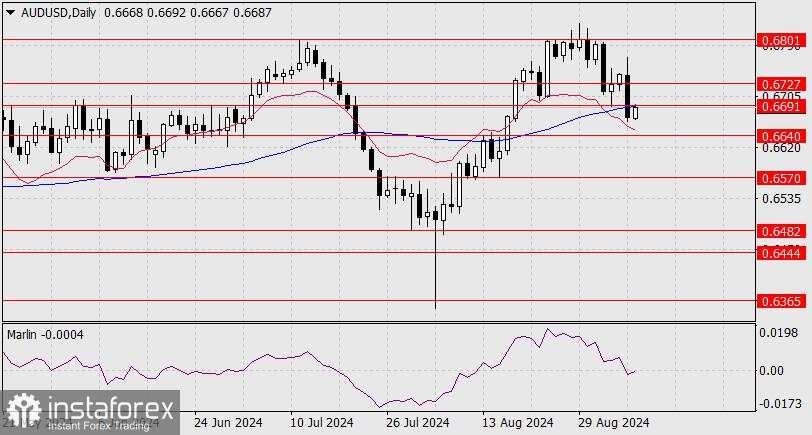
Task: Select the 0.6727 price level label
Action: pyautogui.click(x=780, y=84)
